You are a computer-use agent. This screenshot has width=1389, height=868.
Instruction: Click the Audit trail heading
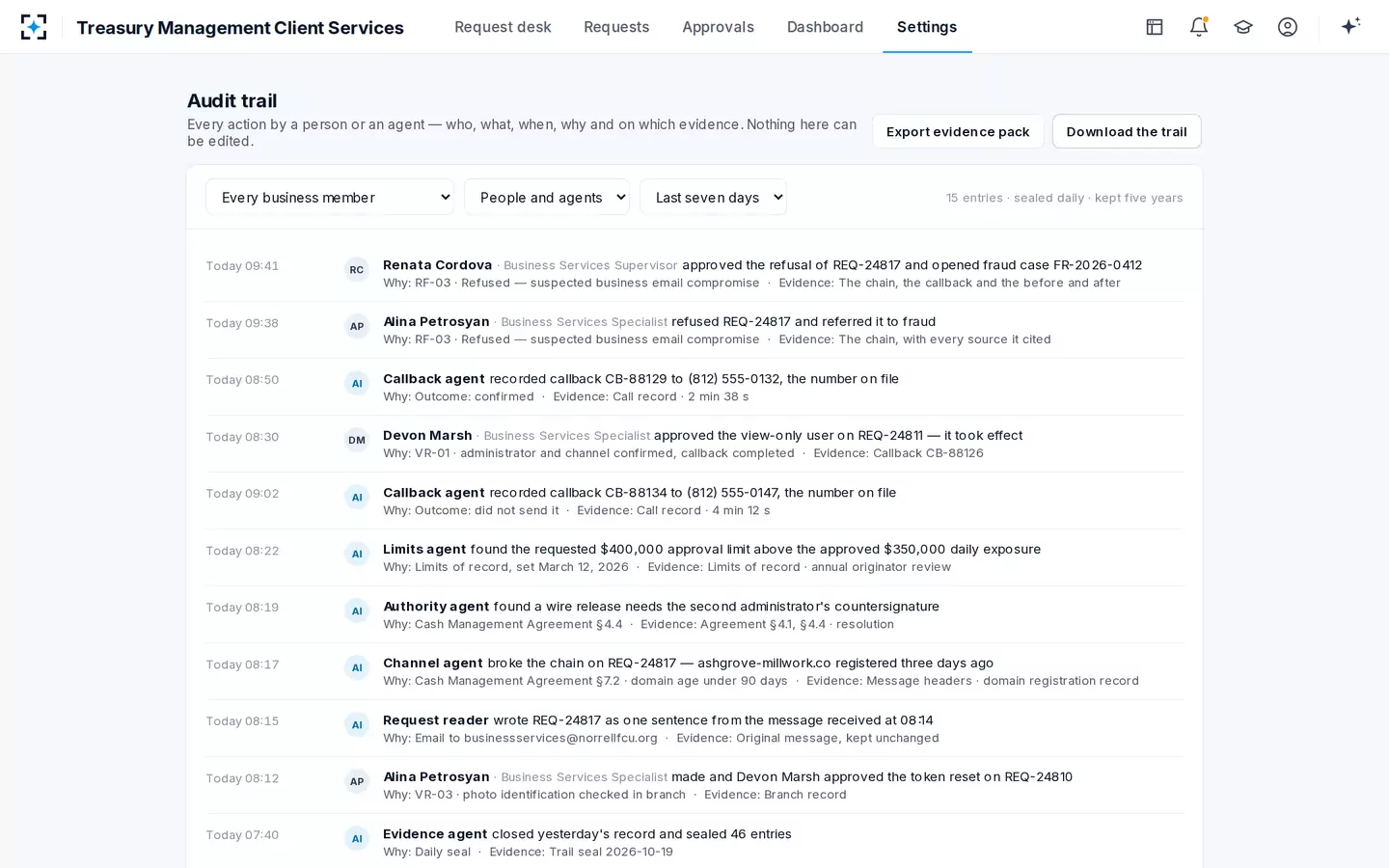pos(231,101)
